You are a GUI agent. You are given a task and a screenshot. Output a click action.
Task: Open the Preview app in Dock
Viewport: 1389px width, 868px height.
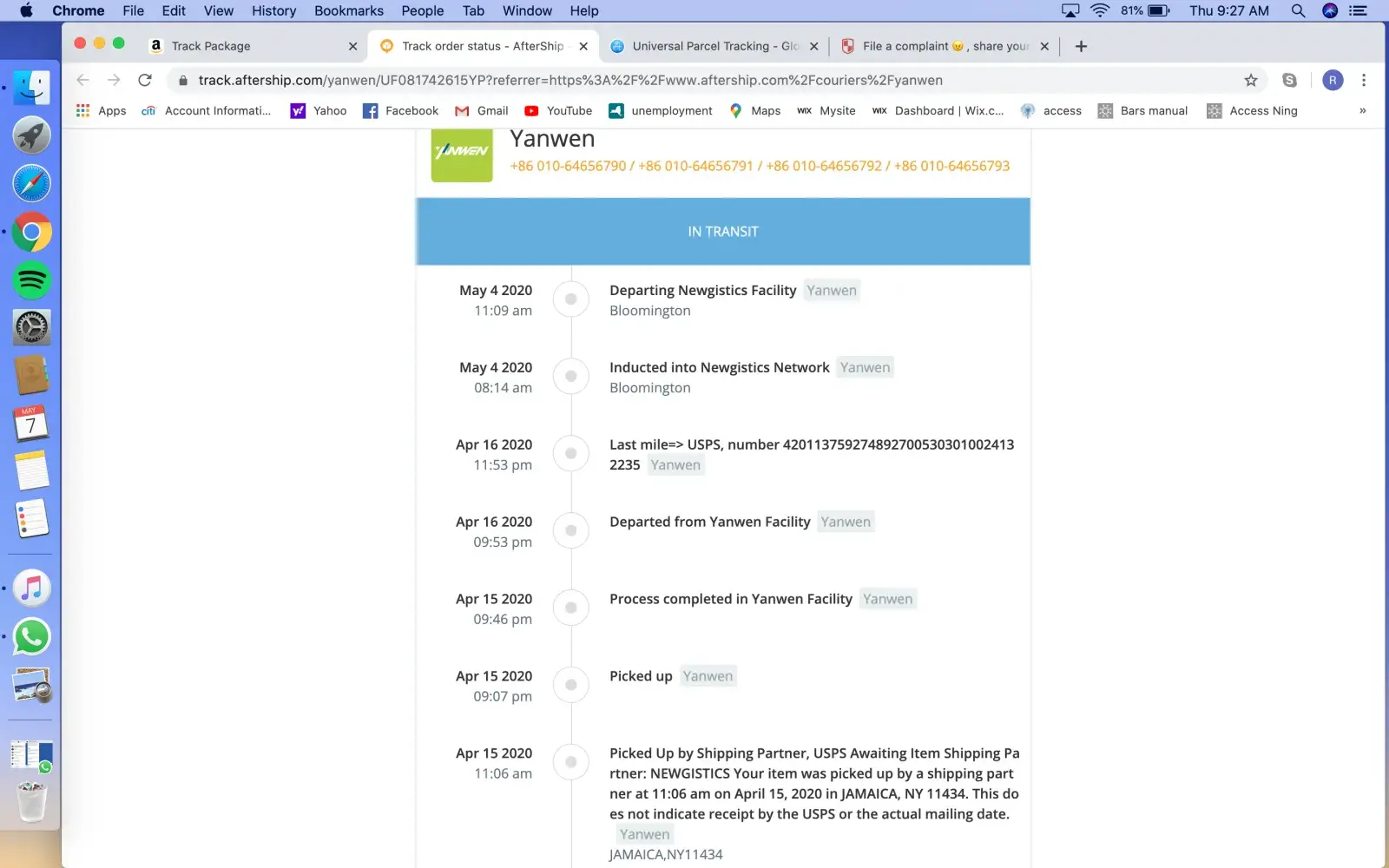pyautogui.click(x=31, y=686)
